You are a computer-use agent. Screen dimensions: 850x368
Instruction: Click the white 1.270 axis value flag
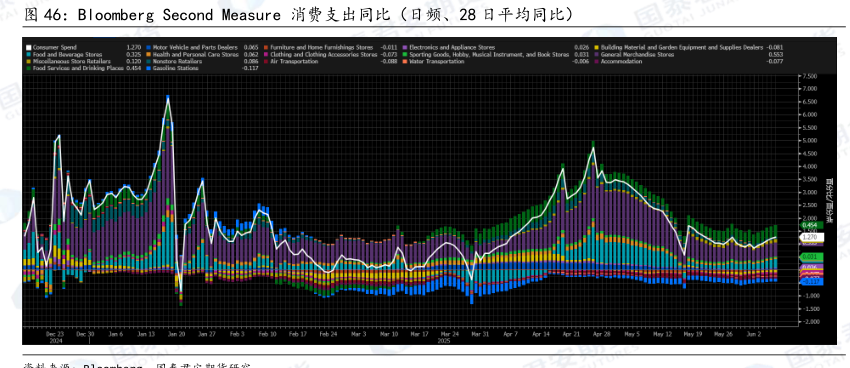(812, 237)
